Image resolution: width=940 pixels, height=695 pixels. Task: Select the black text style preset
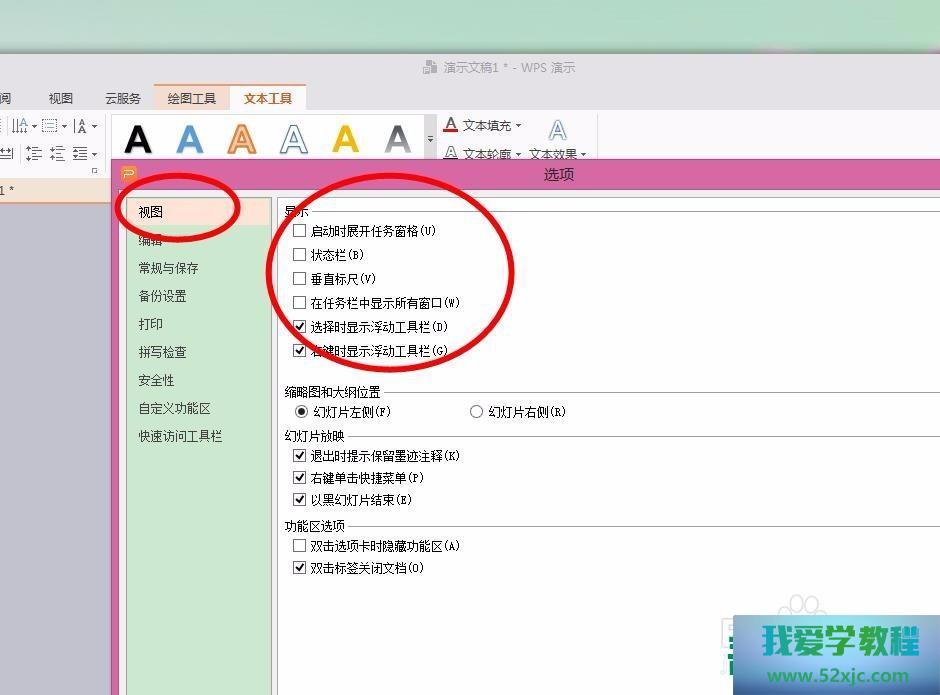click(x=138, y=138)
